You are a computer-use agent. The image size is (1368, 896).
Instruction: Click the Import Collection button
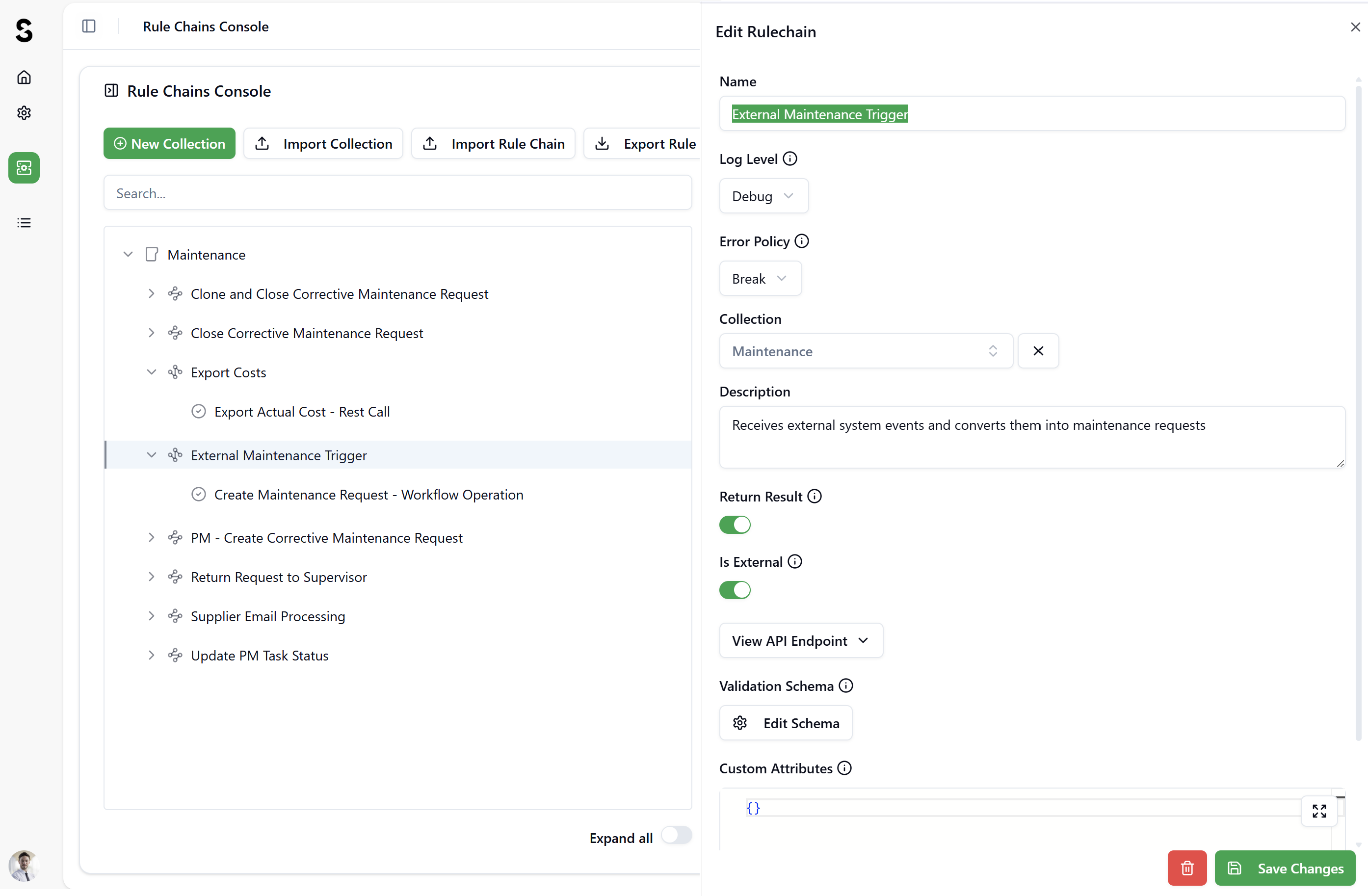click(324, 144)
